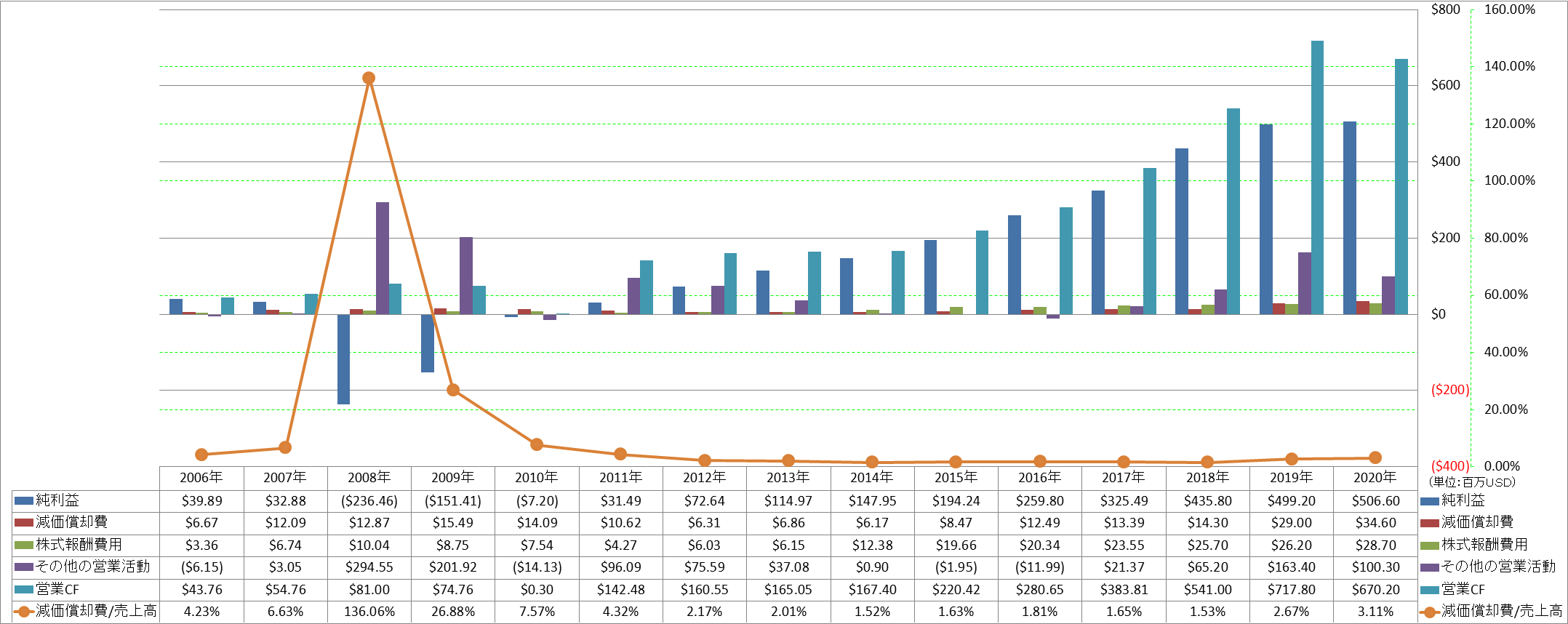
Task: Click the $0.30 営業CF cell for 2010年
Action: click(537, 590)
